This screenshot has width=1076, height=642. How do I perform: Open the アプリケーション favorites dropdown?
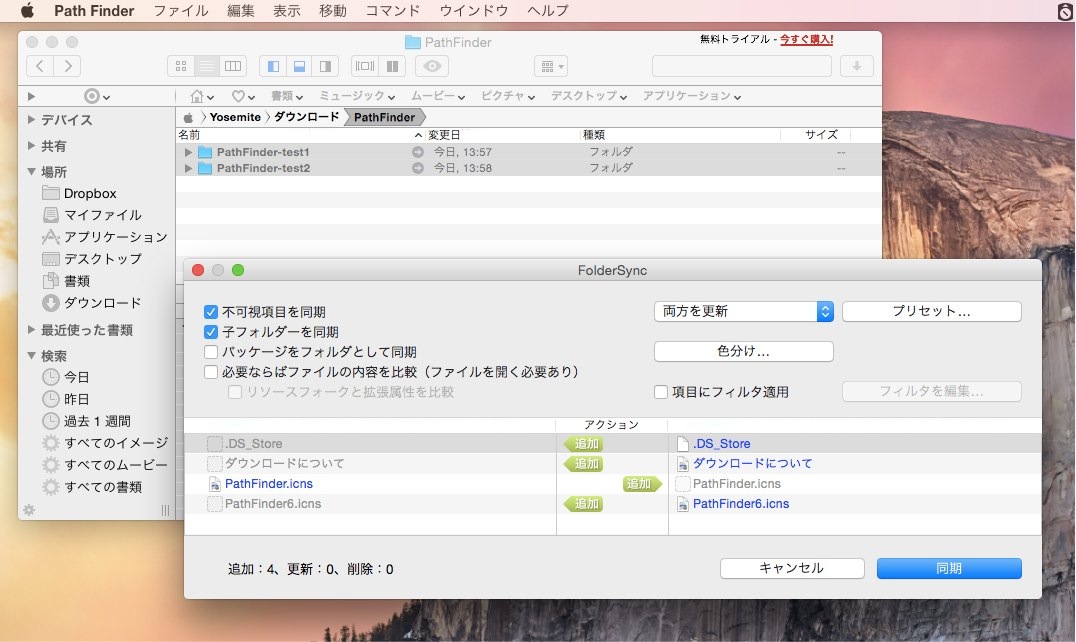(692, 96)
